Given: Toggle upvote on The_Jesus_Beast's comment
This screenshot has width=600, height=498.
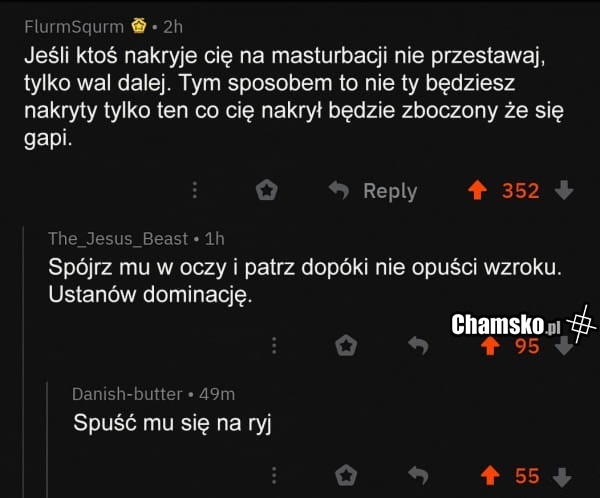Looking at the screenshot, I should point(489,346).
